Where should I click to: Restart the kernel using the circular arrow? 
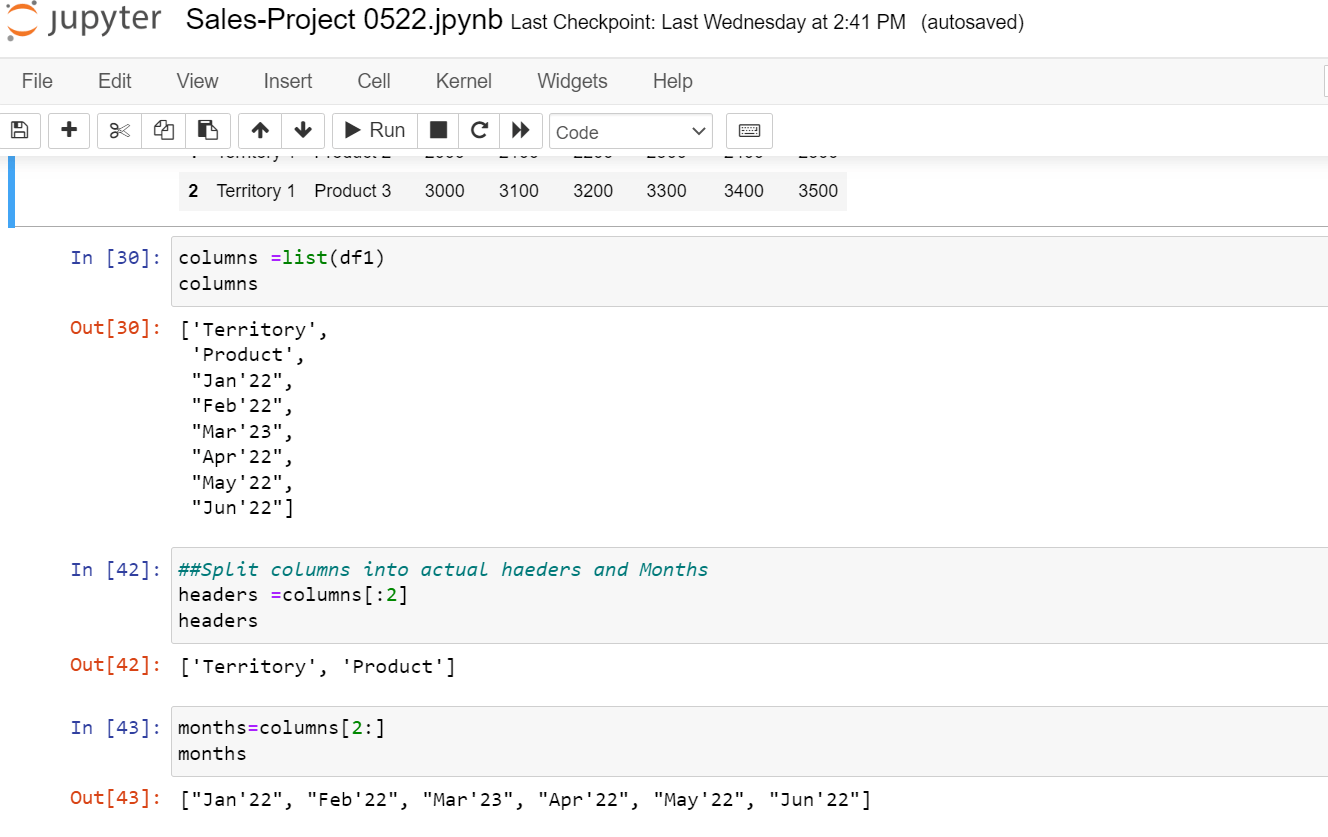(x=479, y=130)
